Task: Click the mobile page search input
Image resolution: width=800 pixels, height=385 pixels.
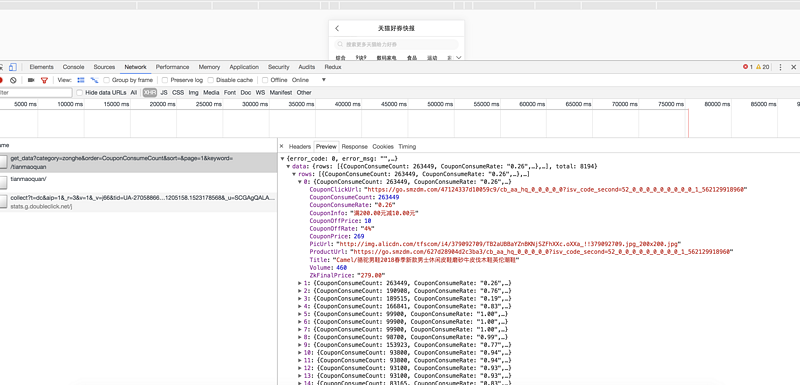Action: [x=397, y=44]
